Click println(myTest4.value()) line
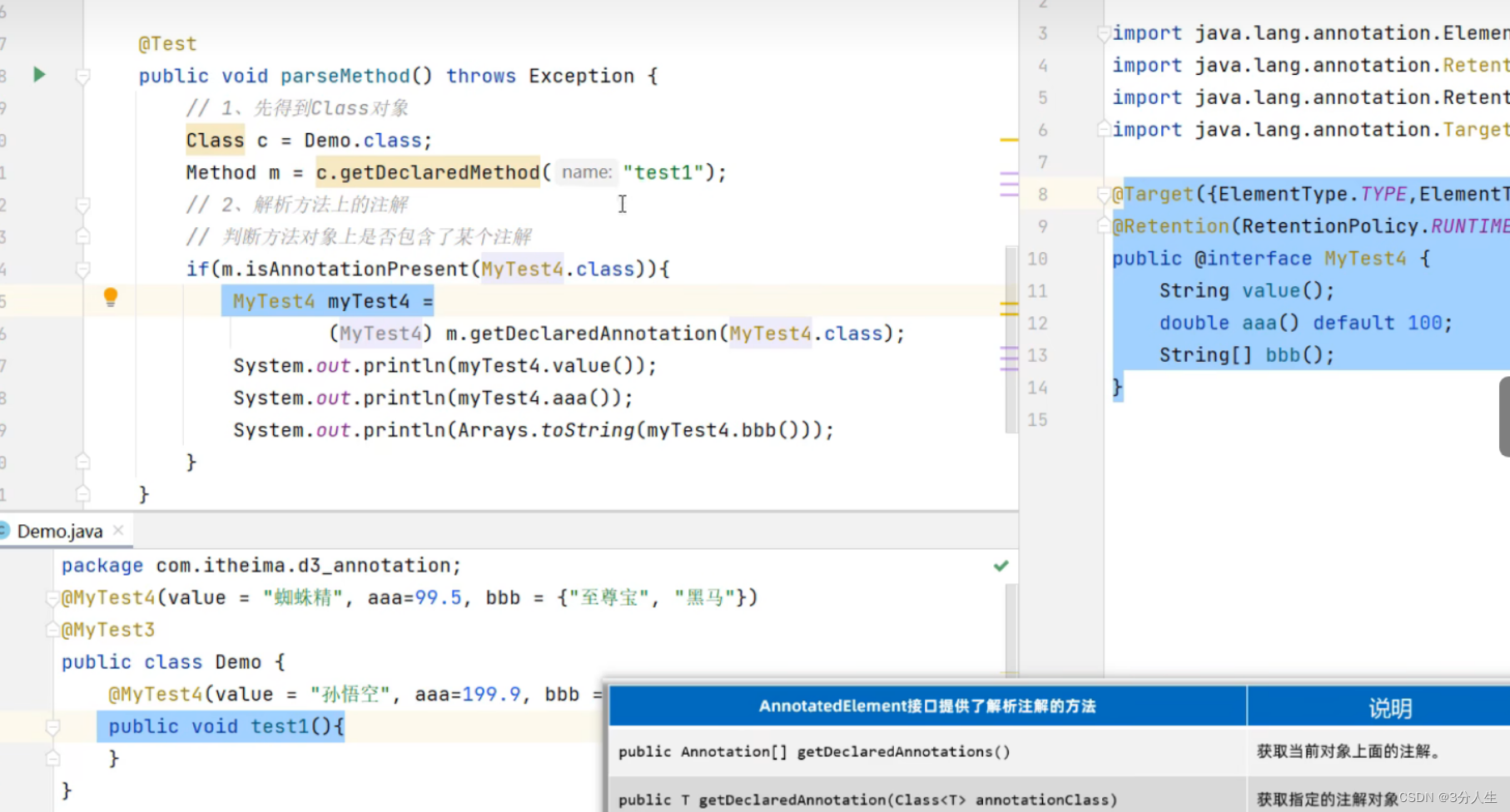Screen dimensions: 1510x812 [x=445, y=366]
